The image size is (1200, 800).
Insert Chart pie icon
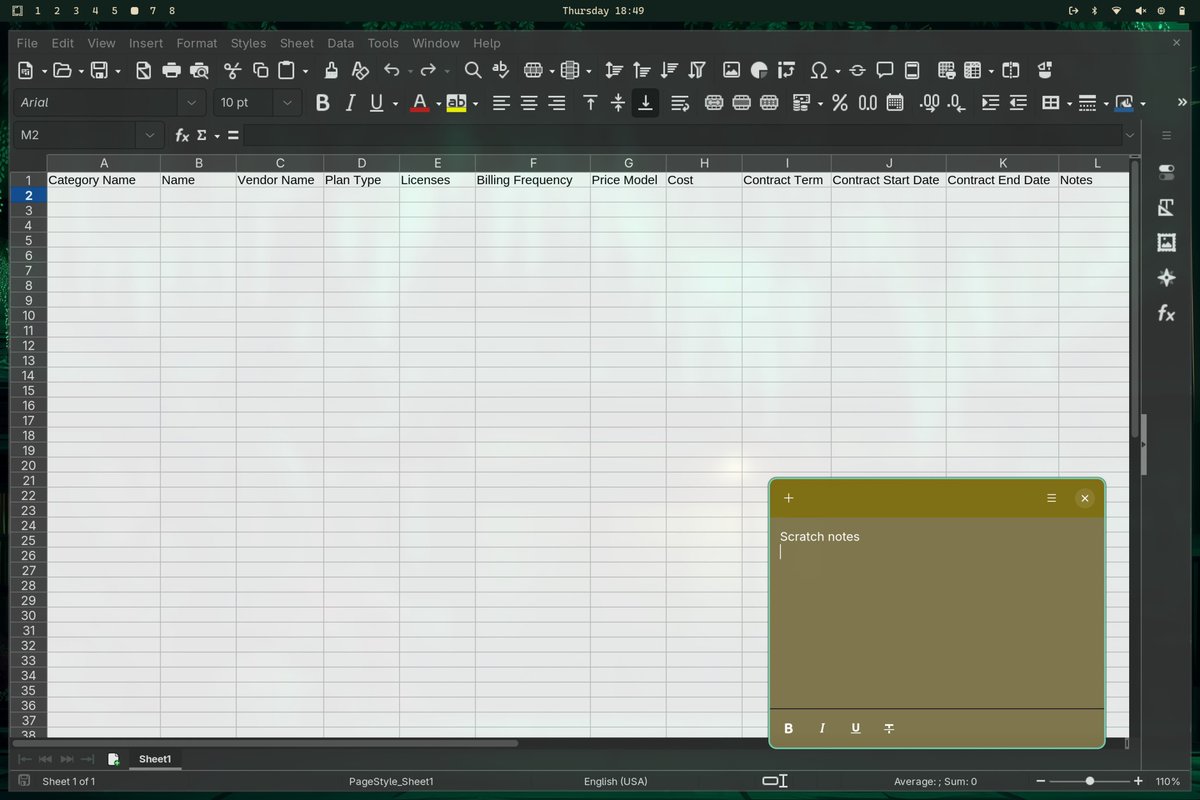click(759, 70)
